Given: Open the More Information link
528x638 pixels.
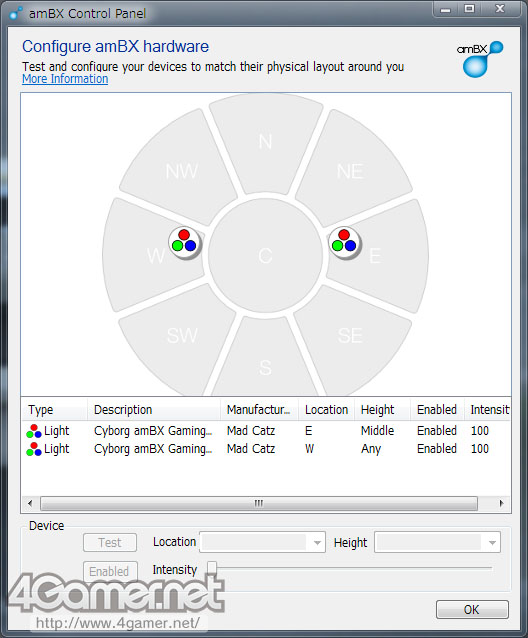Looking at the screenshot, I should pyautogui.click(x=65, y=79).
